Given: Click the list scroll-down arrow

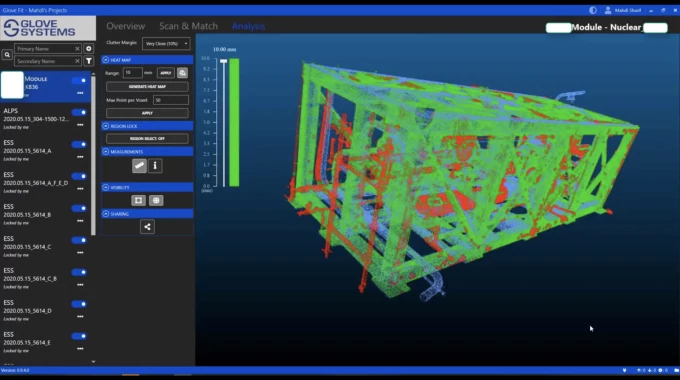Looking at the screenshot, I should (93, 361).
